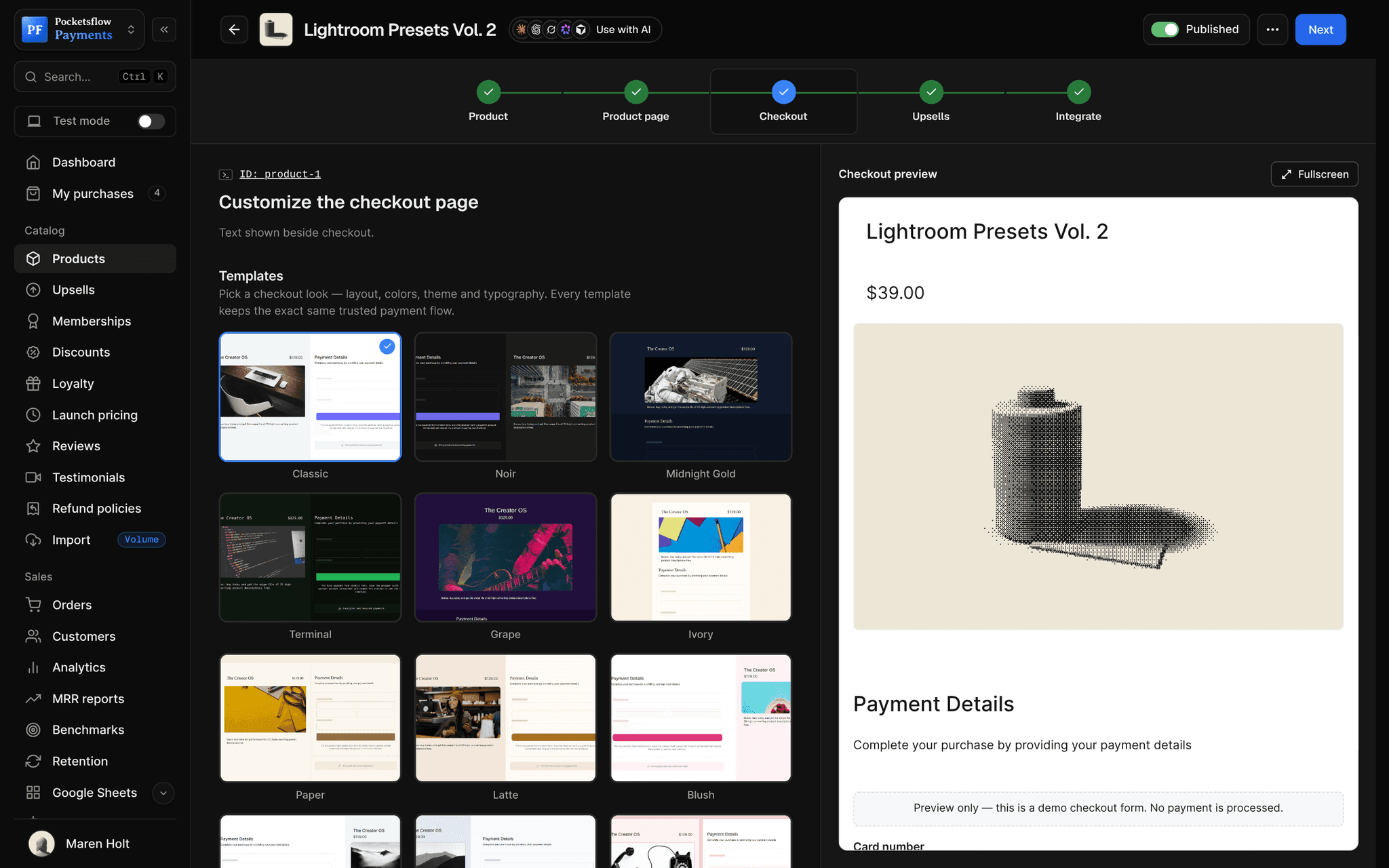
Task: Click the Customize the checkout page heading
Action: coord(349,202)
